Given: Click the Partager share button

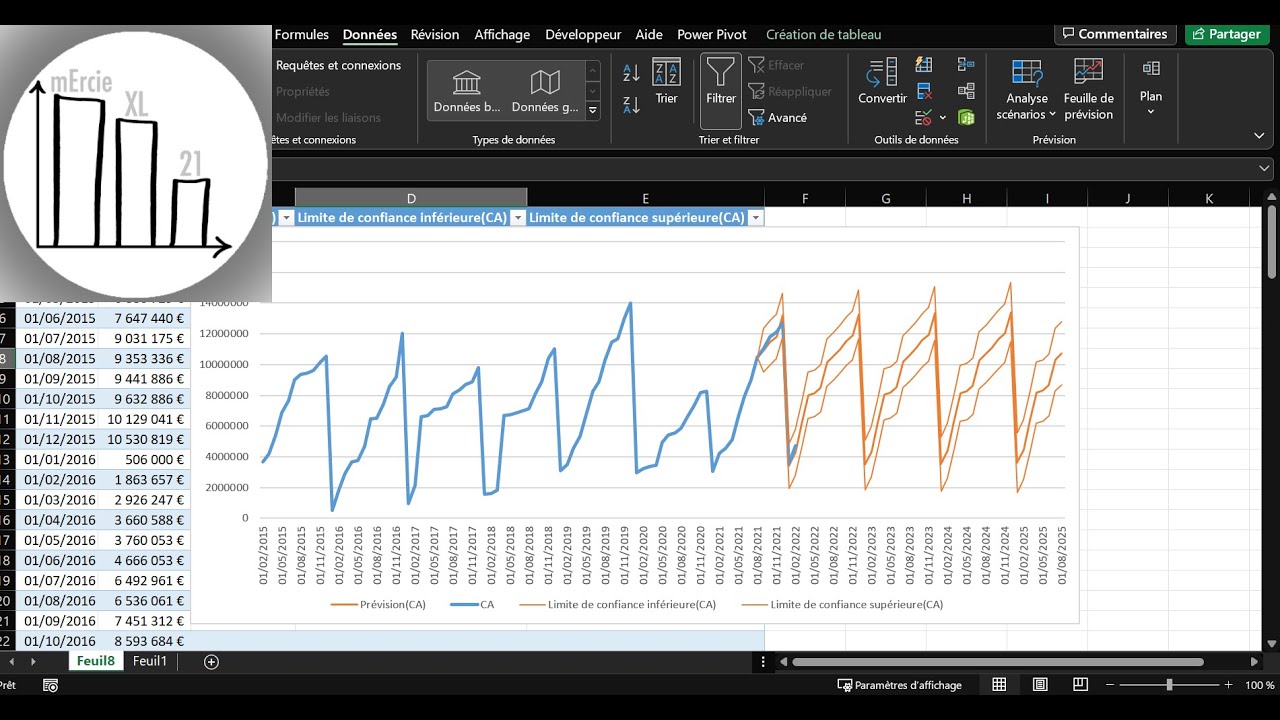Looking at the screenshot, I should (x=1227, y=34).
